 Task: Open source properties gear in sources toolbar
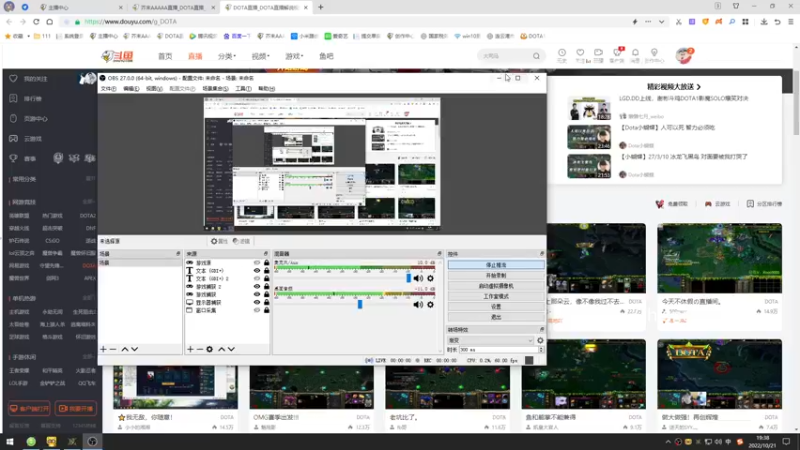tap(210, 349)
